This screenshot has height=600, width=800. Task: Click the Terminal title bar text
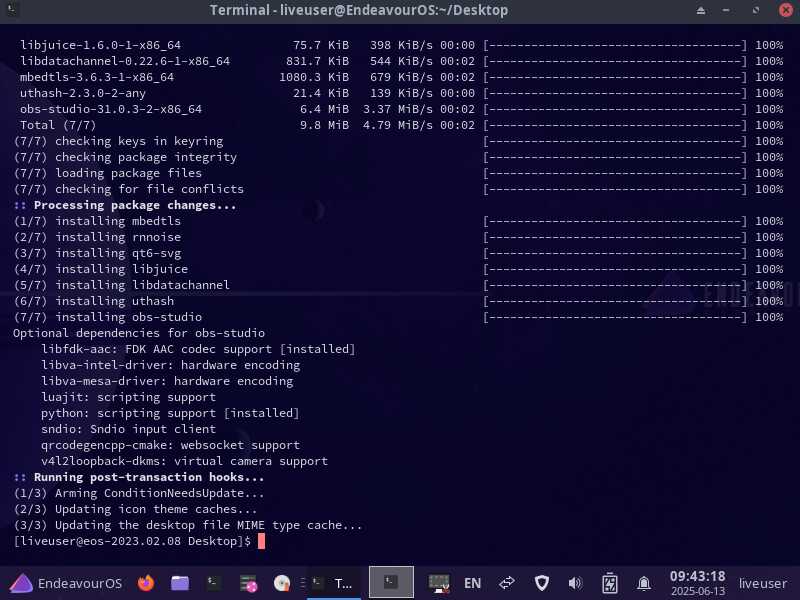click(359, 10)
